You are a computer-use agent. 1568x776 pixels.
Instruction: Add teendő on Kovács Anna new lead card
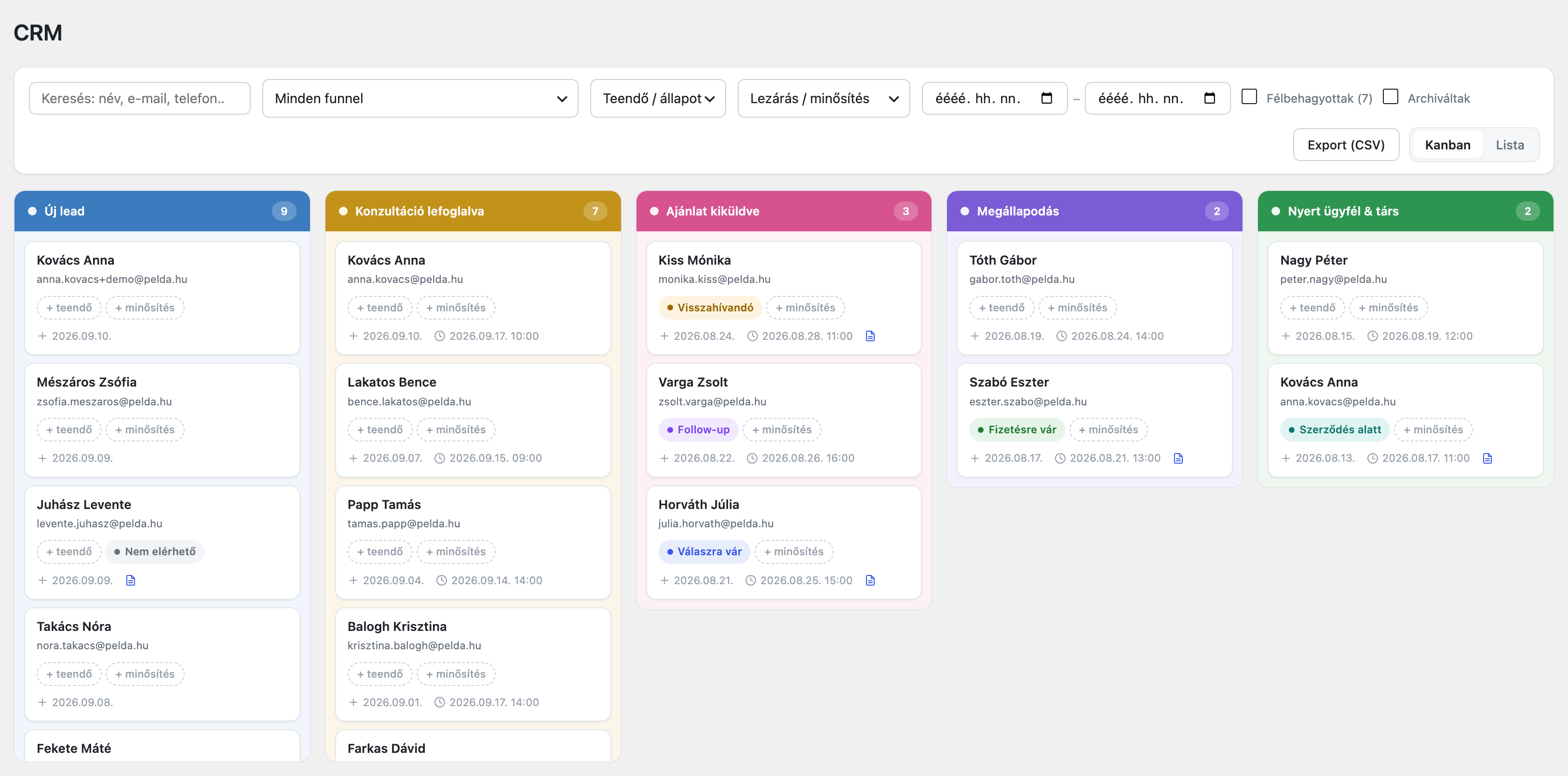[x=69, y=308]
